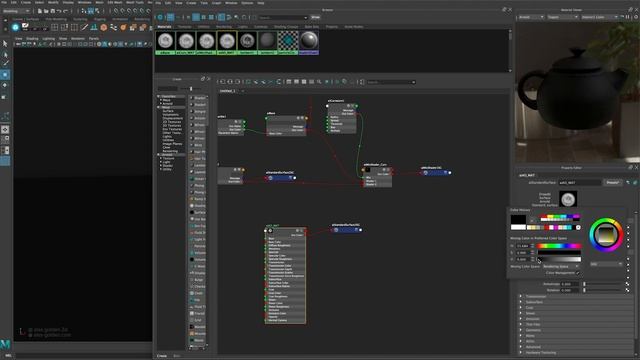
Task: Expand the Thin Film section
Action: tap(520, 324)
